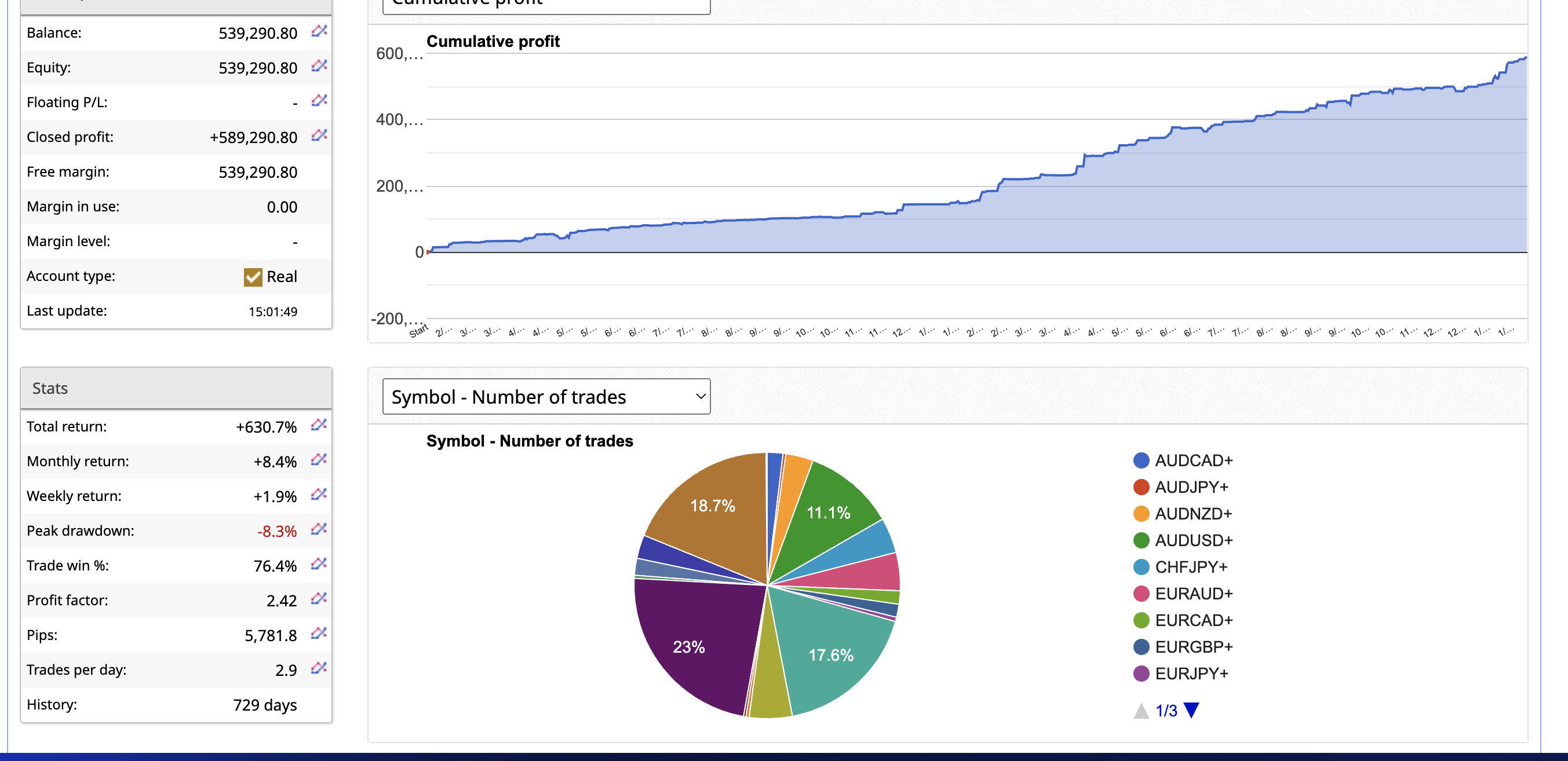Click chart icon next to Closed profit
Viewport: 1568px width, 761px height.
tap(319, 134)
